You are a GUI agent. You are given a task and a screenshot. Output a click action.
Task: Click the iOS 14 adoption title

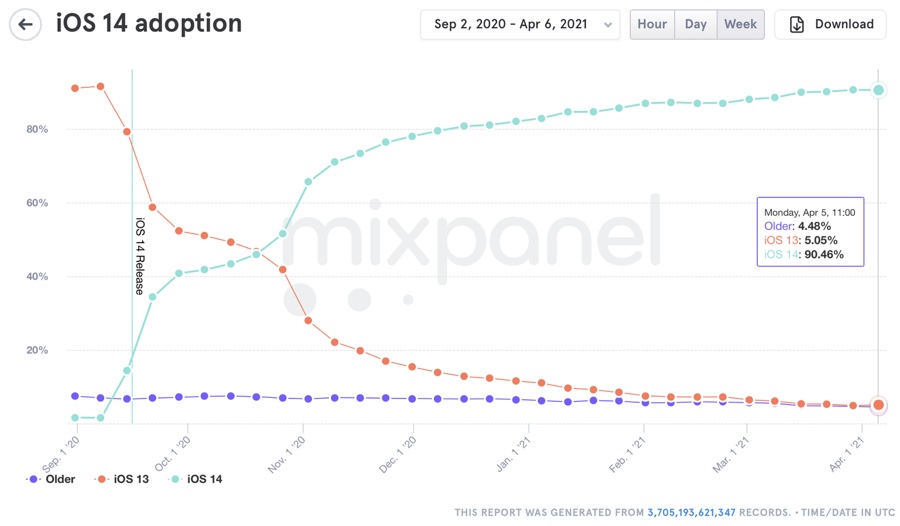[x=149, y=23]
